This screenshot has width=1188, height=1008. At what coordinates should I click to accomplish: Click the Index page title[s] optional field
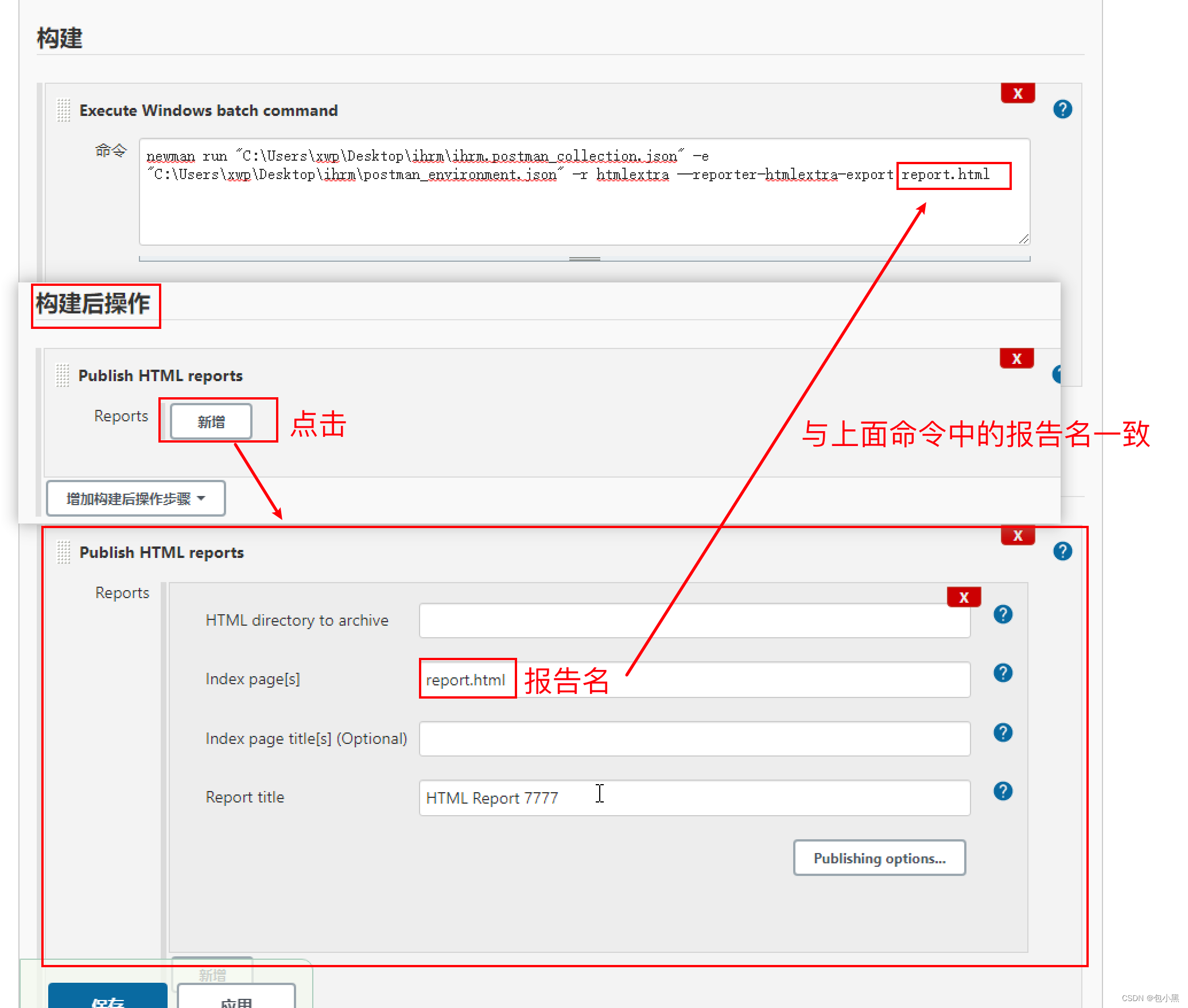(x=694, y=739)
